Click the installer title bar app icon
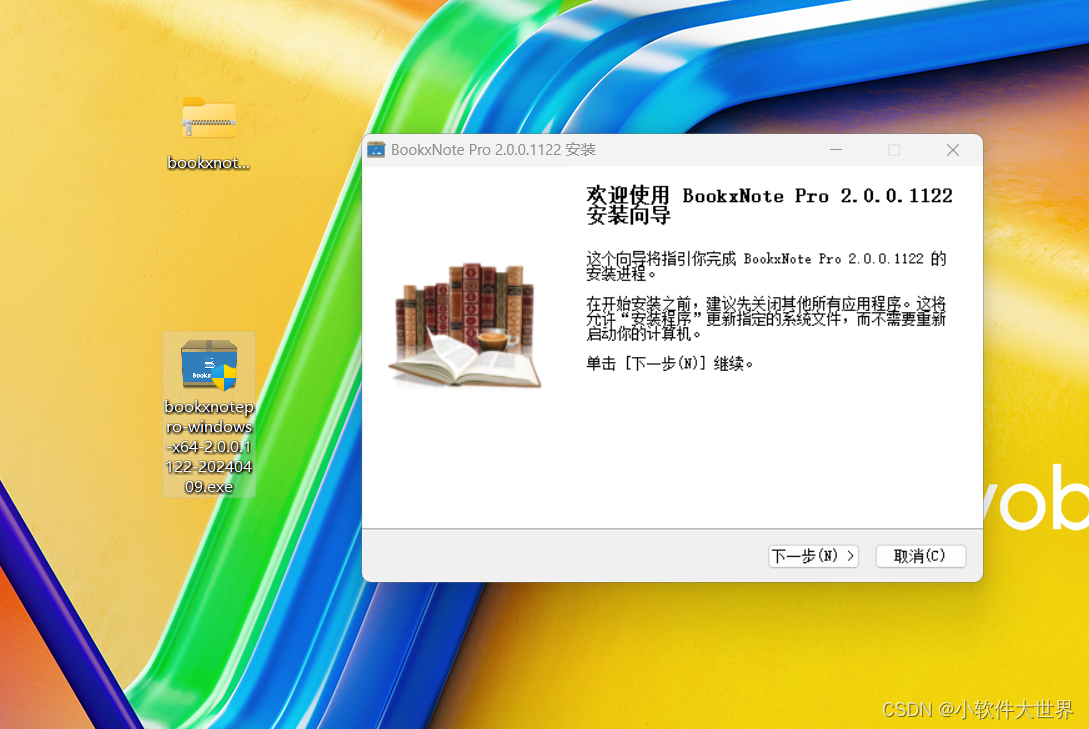The width and height of the screenshot is (1089, 729). click(376, 150)
